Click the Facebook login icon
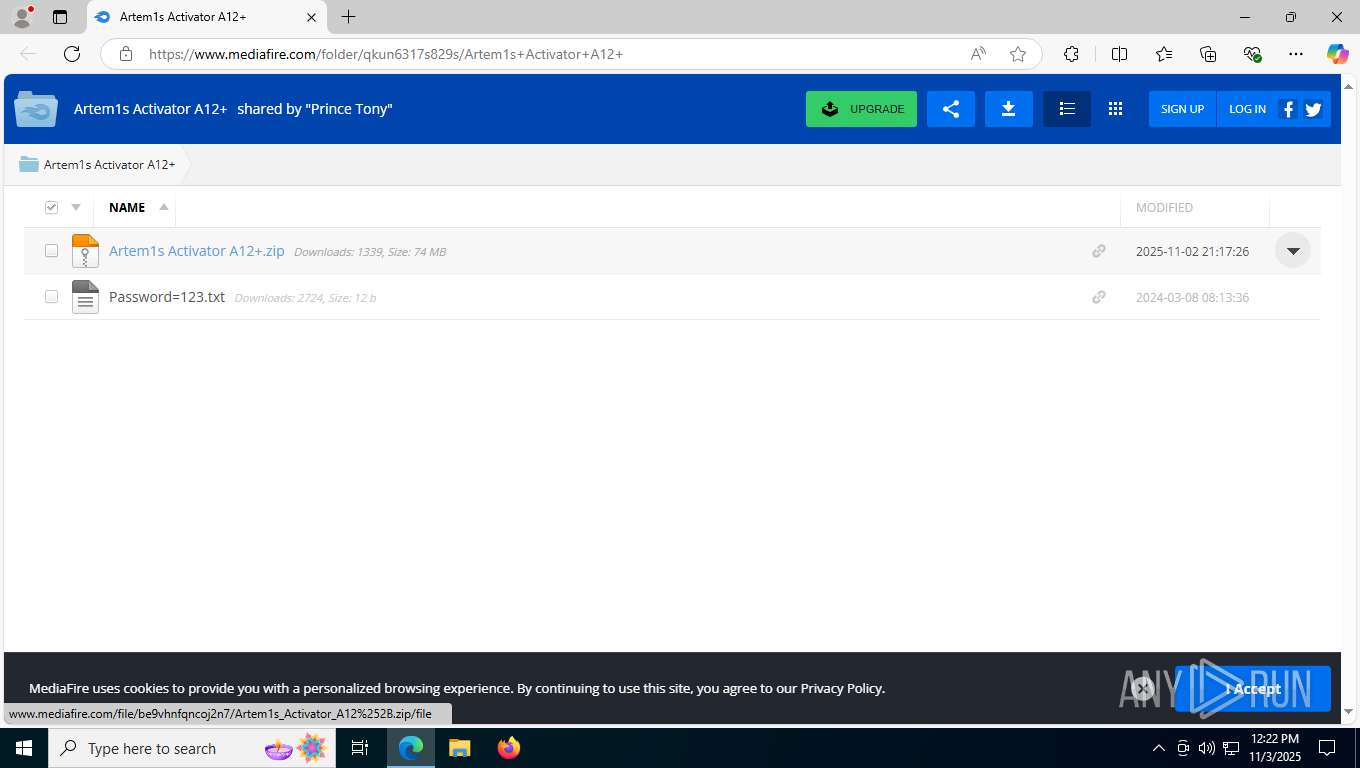 1288,109
